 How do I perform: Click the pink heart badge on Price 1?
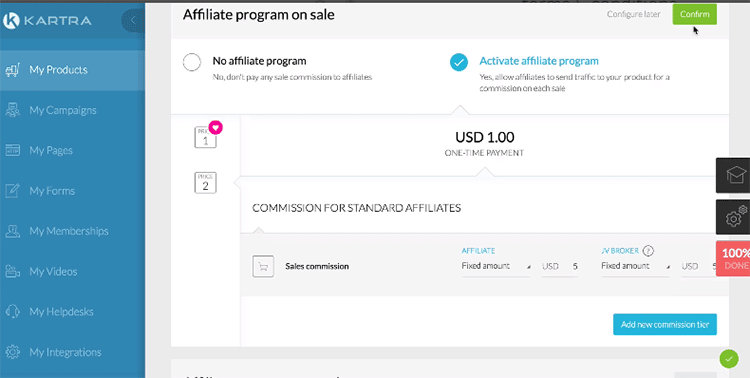click(216, 128)
